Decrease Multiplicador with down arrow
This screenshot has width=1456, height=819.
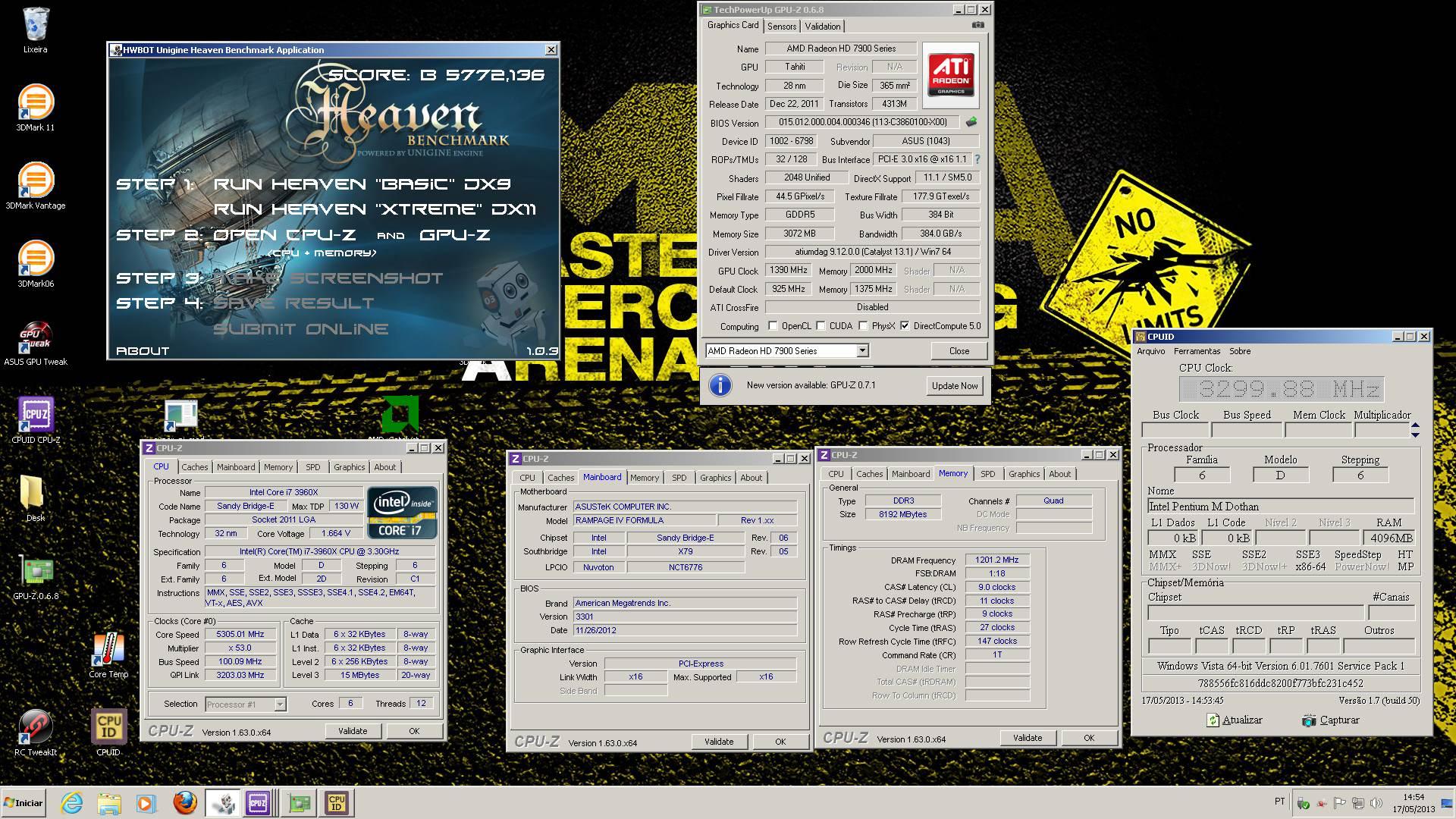point(1415,435)
